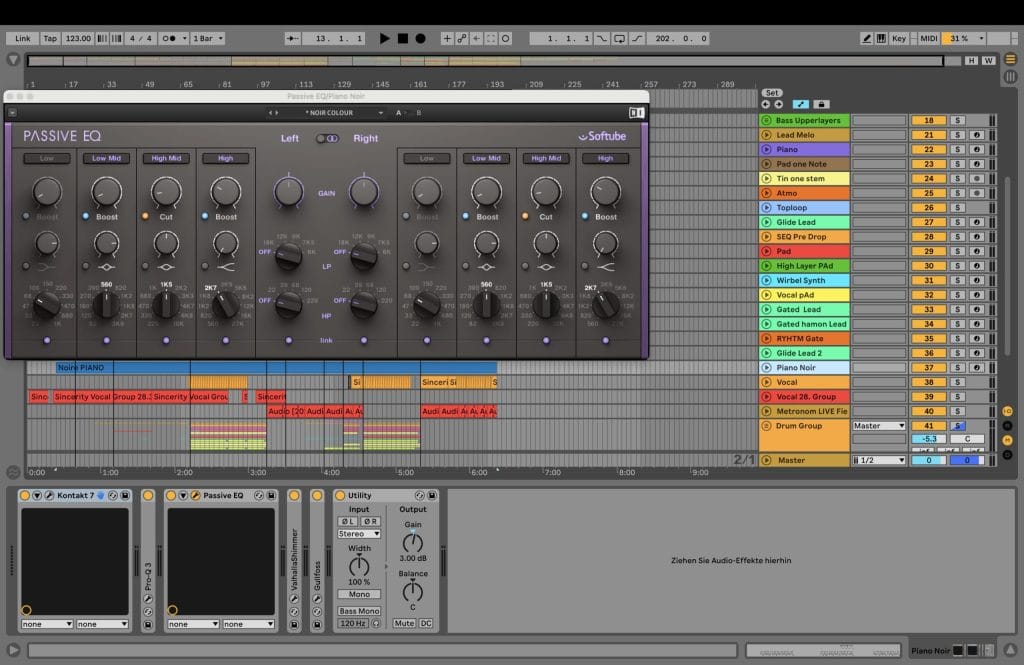
Task: Click the Kontakt 7 hot-swap preset icon
Action: click(x=113, y=495)
